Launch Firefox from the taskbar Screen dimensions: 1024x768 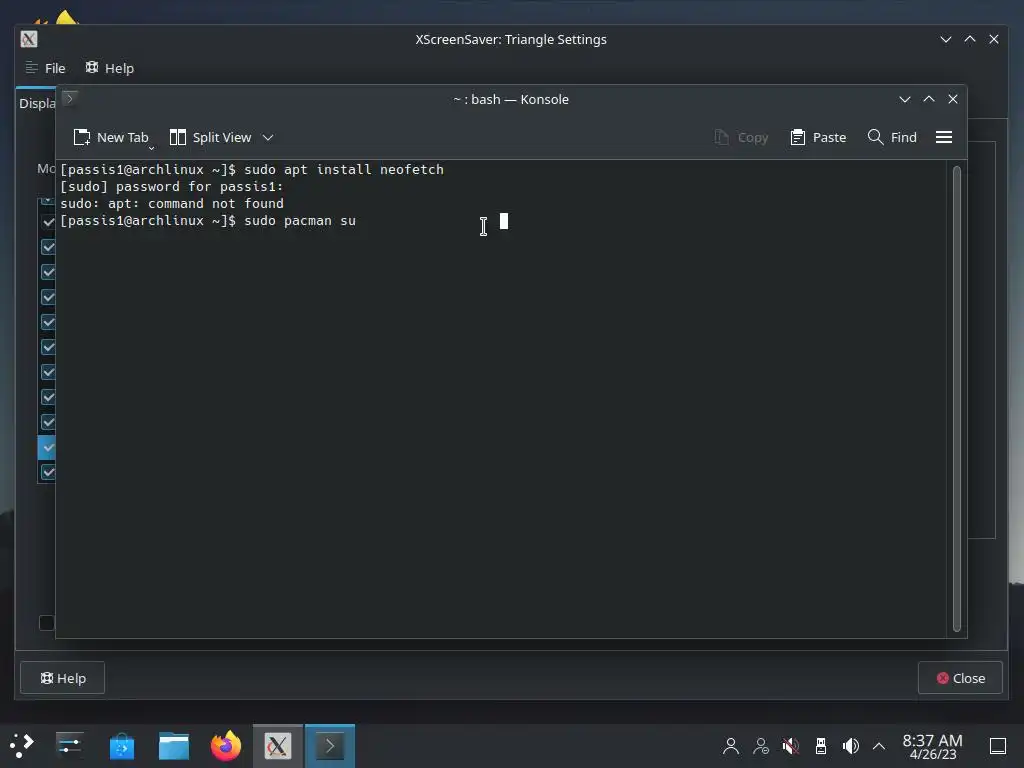click(226, 745)
